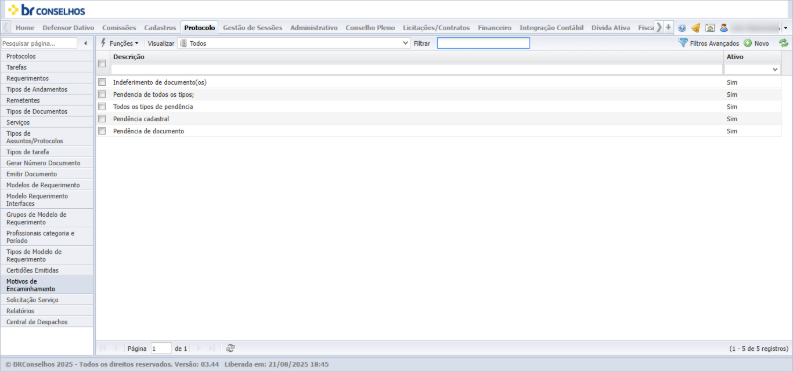Refresh the grid with green arrows icon

[783, 43]
